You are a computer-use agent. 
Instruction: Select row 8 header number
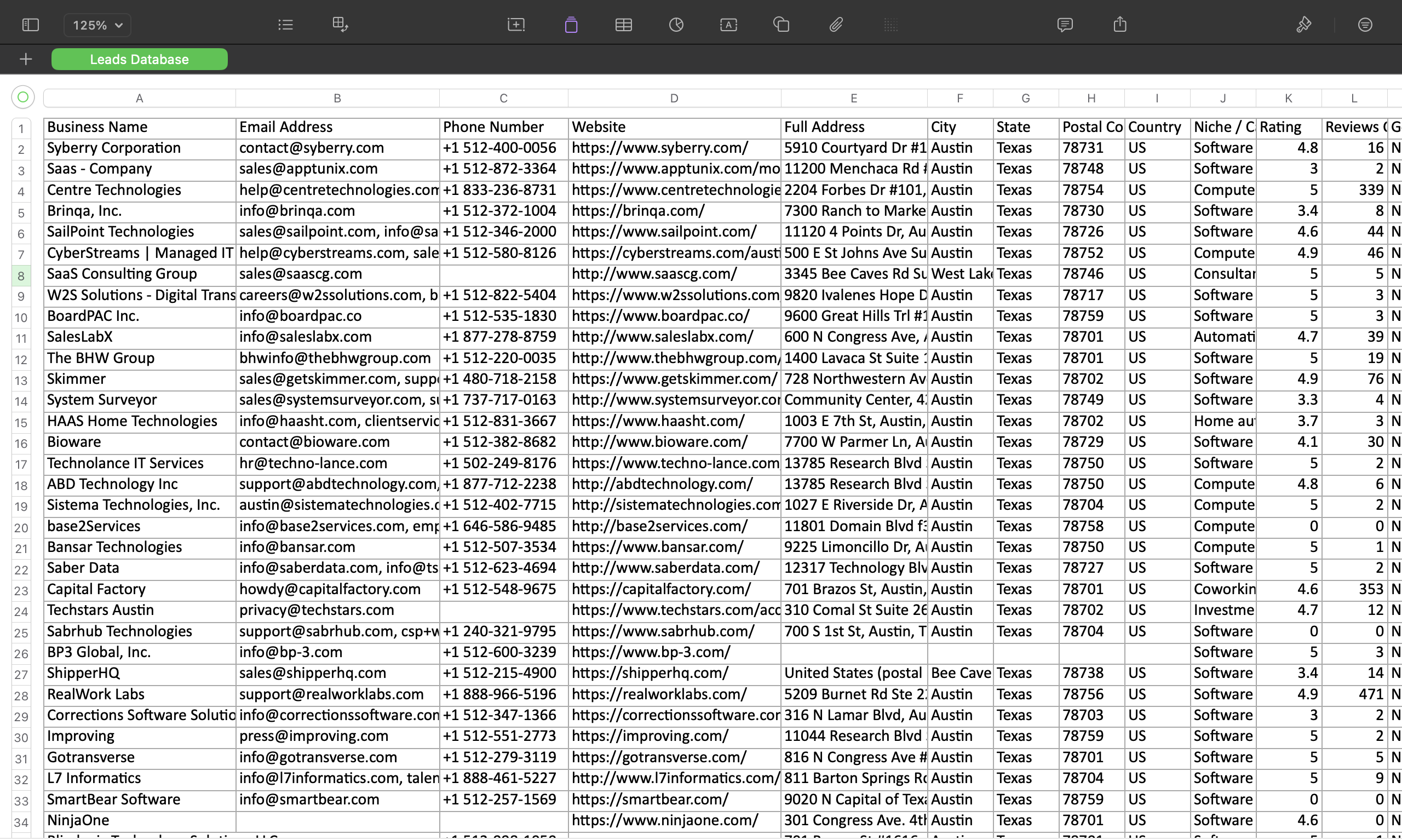(21, 275)
